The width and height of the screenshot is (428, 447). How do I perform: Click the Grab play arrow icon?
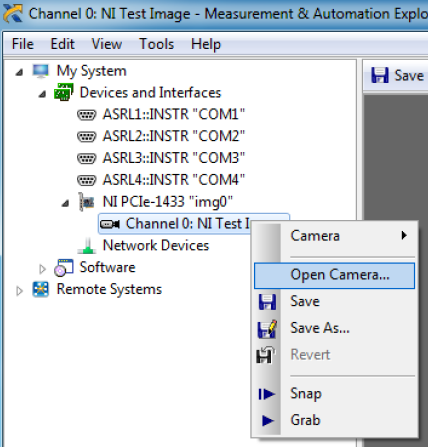[x=268, y=421]
